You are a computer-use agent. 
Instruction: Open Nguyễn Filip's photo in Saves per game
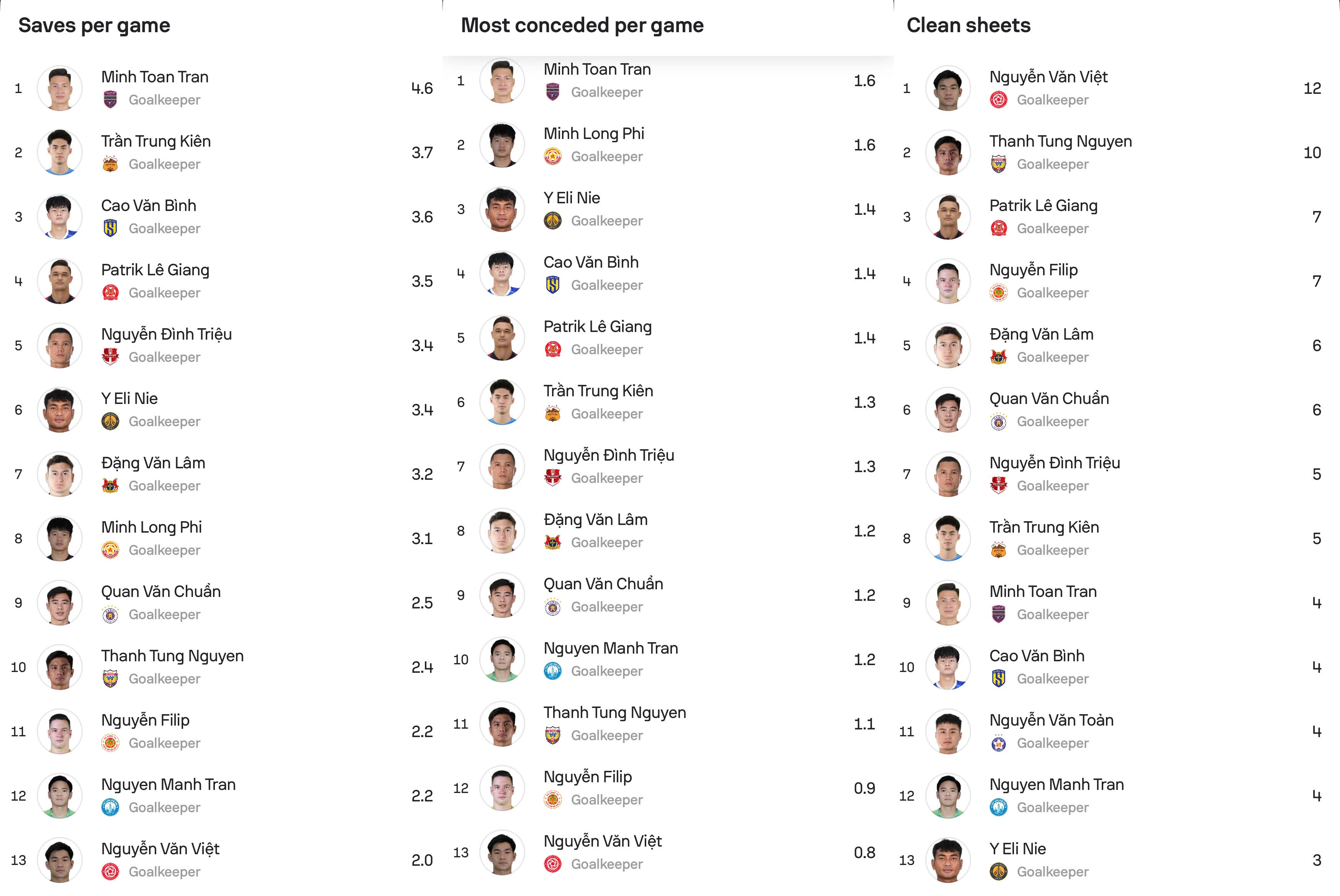point(59,731)
